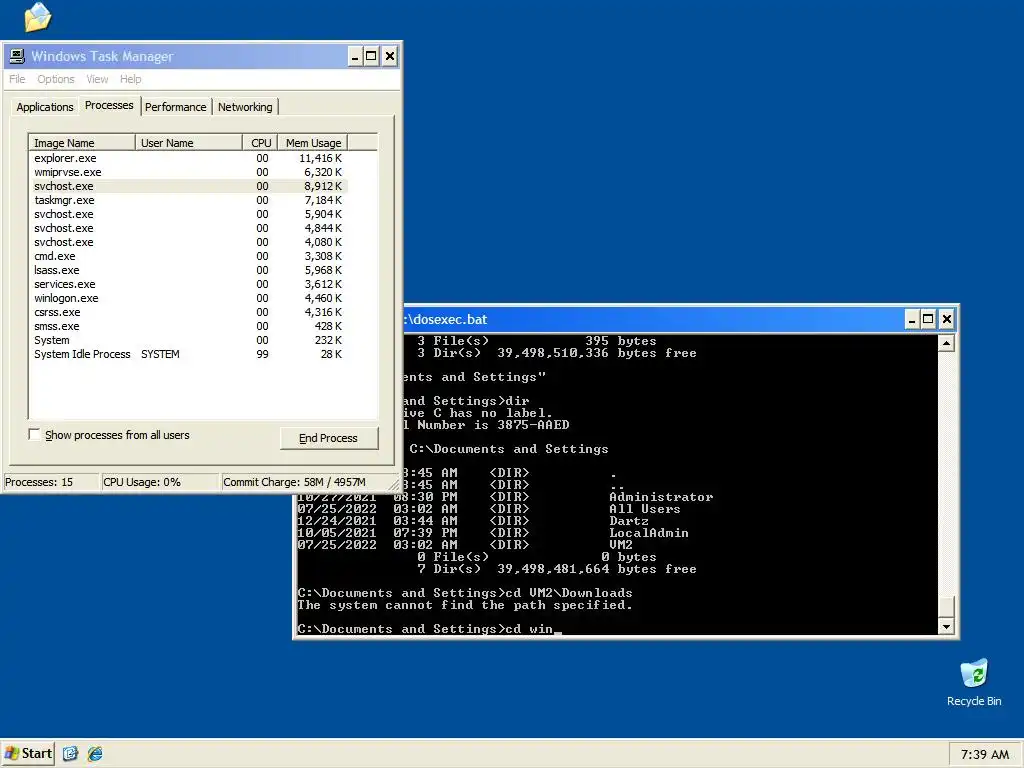This screenshot has width=1024, height=768.
Task: Select the smss.exe process row
Action: (188, 327)
